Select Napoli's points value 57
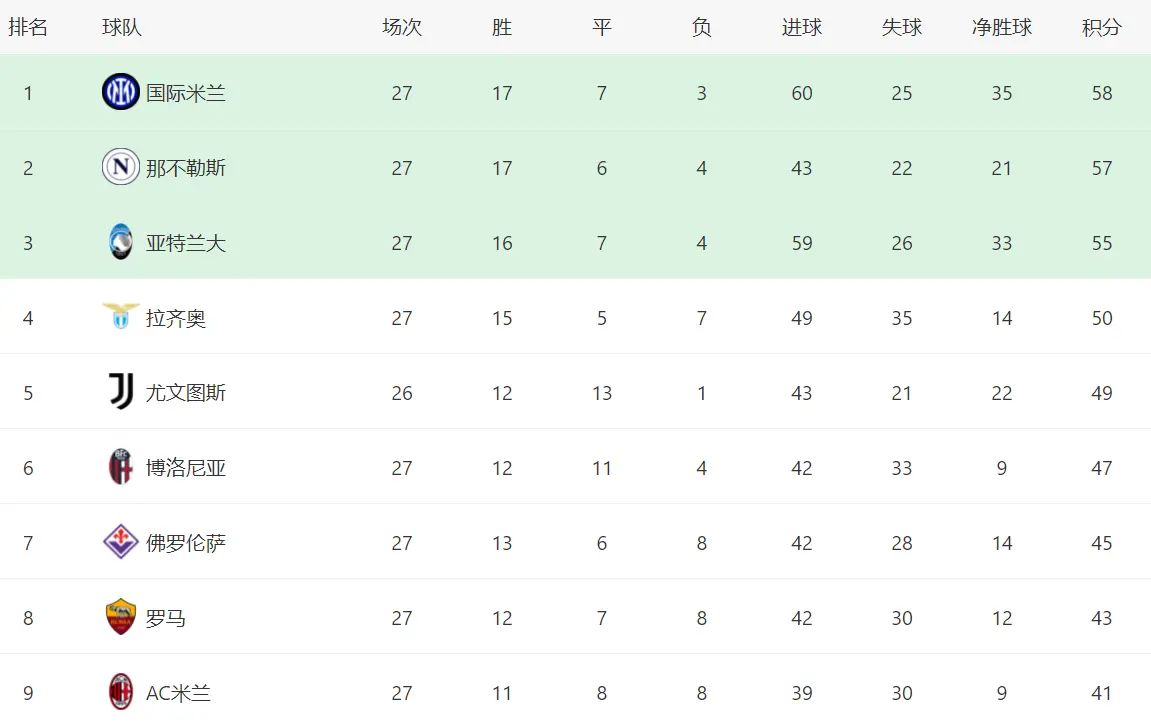This screenshot has width=1151, height=723. coord(1102,168)
